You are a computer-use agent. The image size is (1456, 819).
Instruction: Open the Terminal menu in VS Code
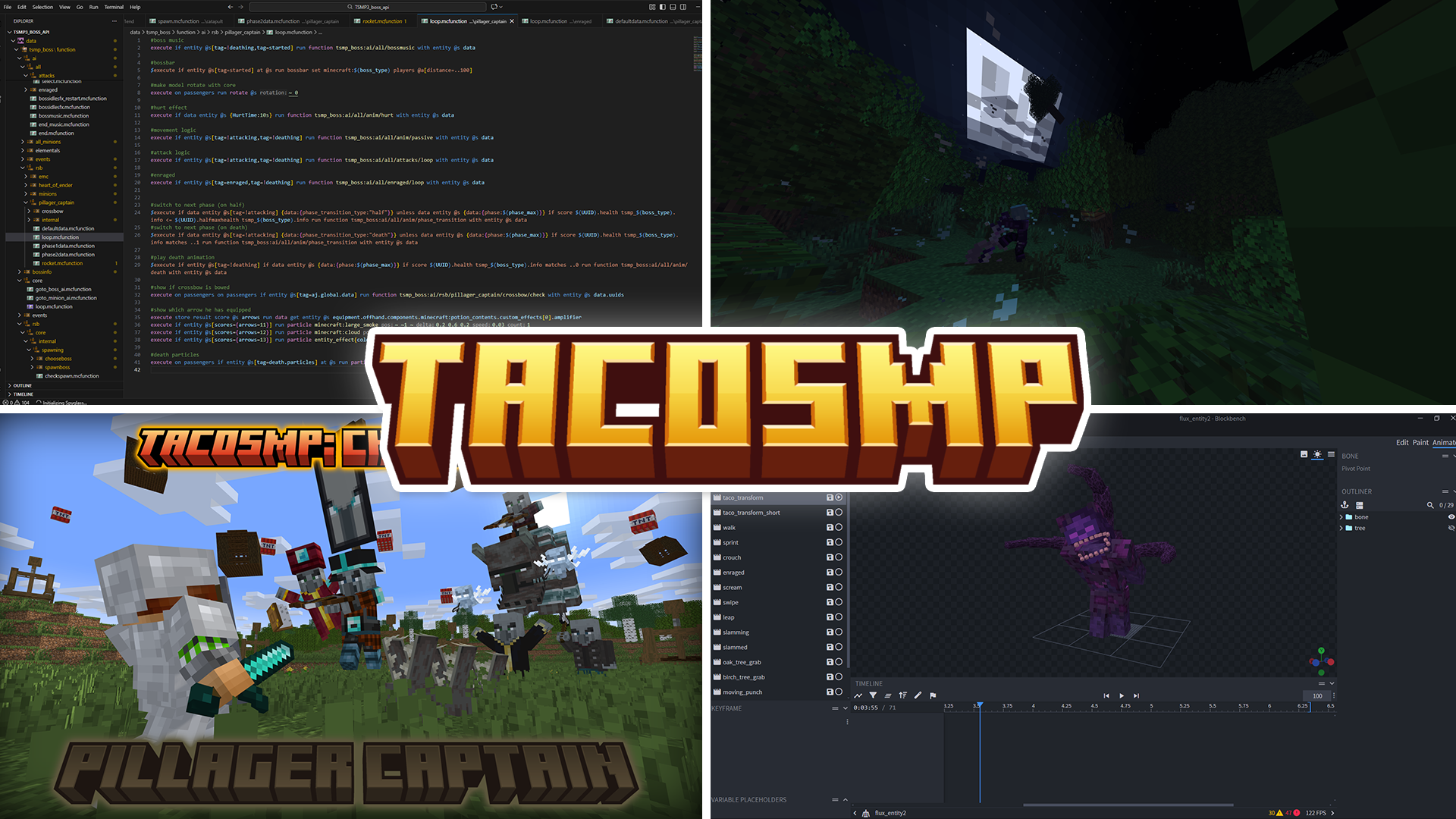pos(114,7)
